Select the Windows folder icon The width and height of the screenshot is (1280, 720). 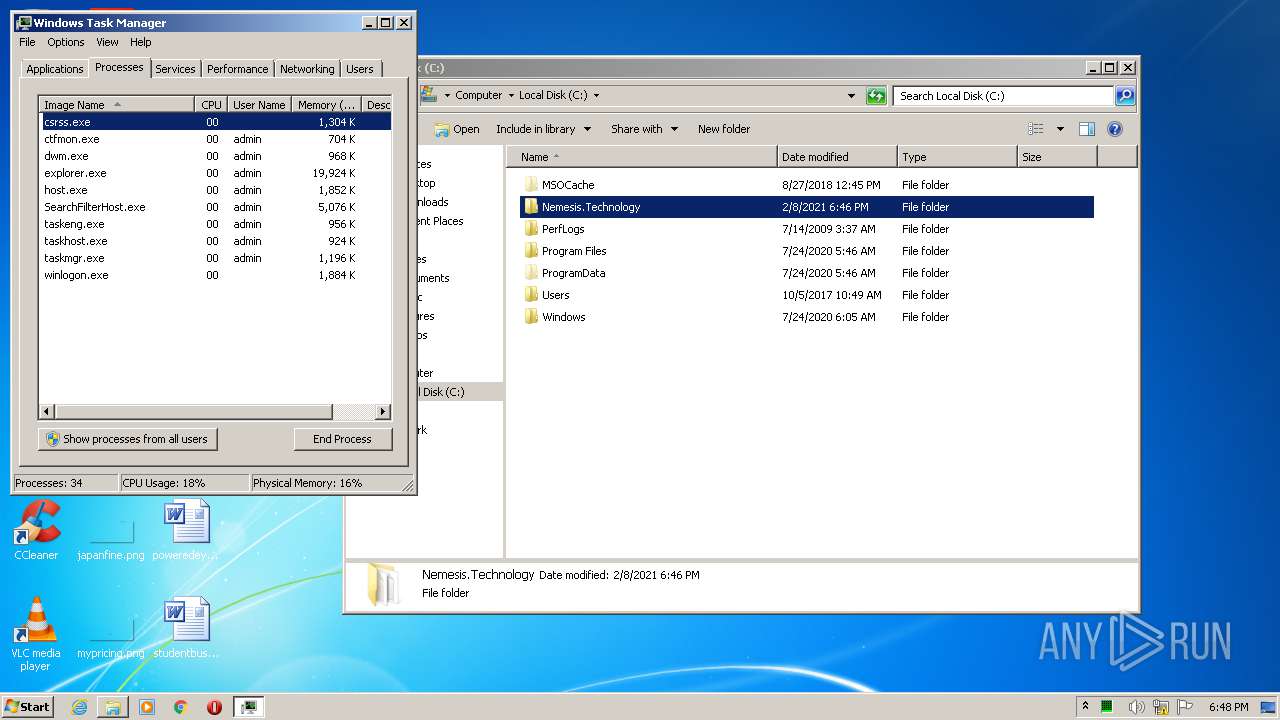[x=531, y=317]
